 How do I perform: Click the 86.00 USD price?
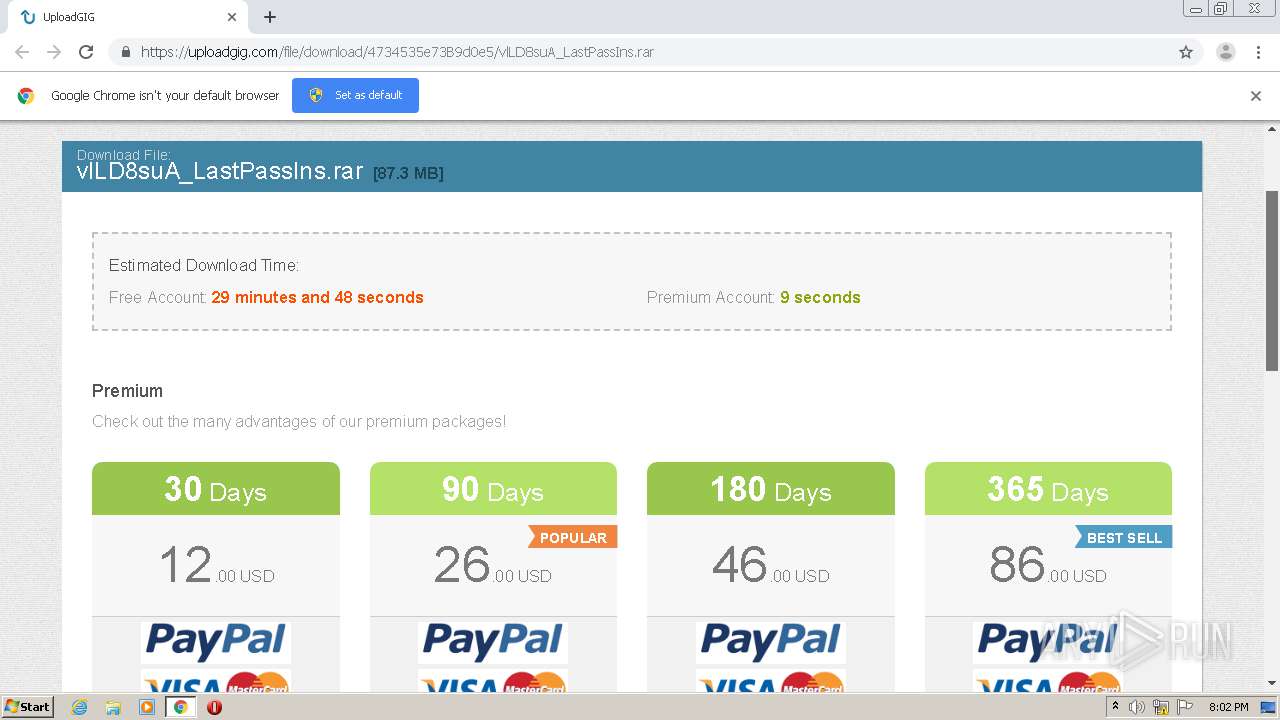tap(1048, 566)
